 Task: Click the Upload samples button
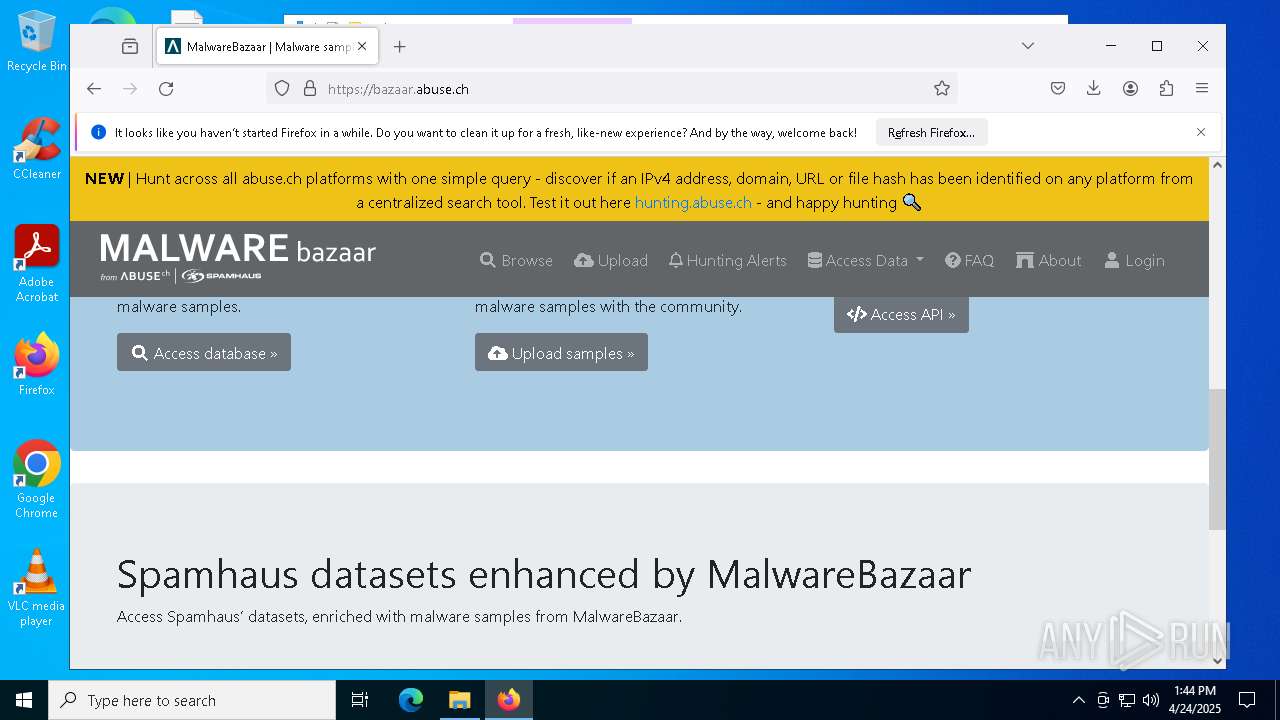click(x=561, y=352)
